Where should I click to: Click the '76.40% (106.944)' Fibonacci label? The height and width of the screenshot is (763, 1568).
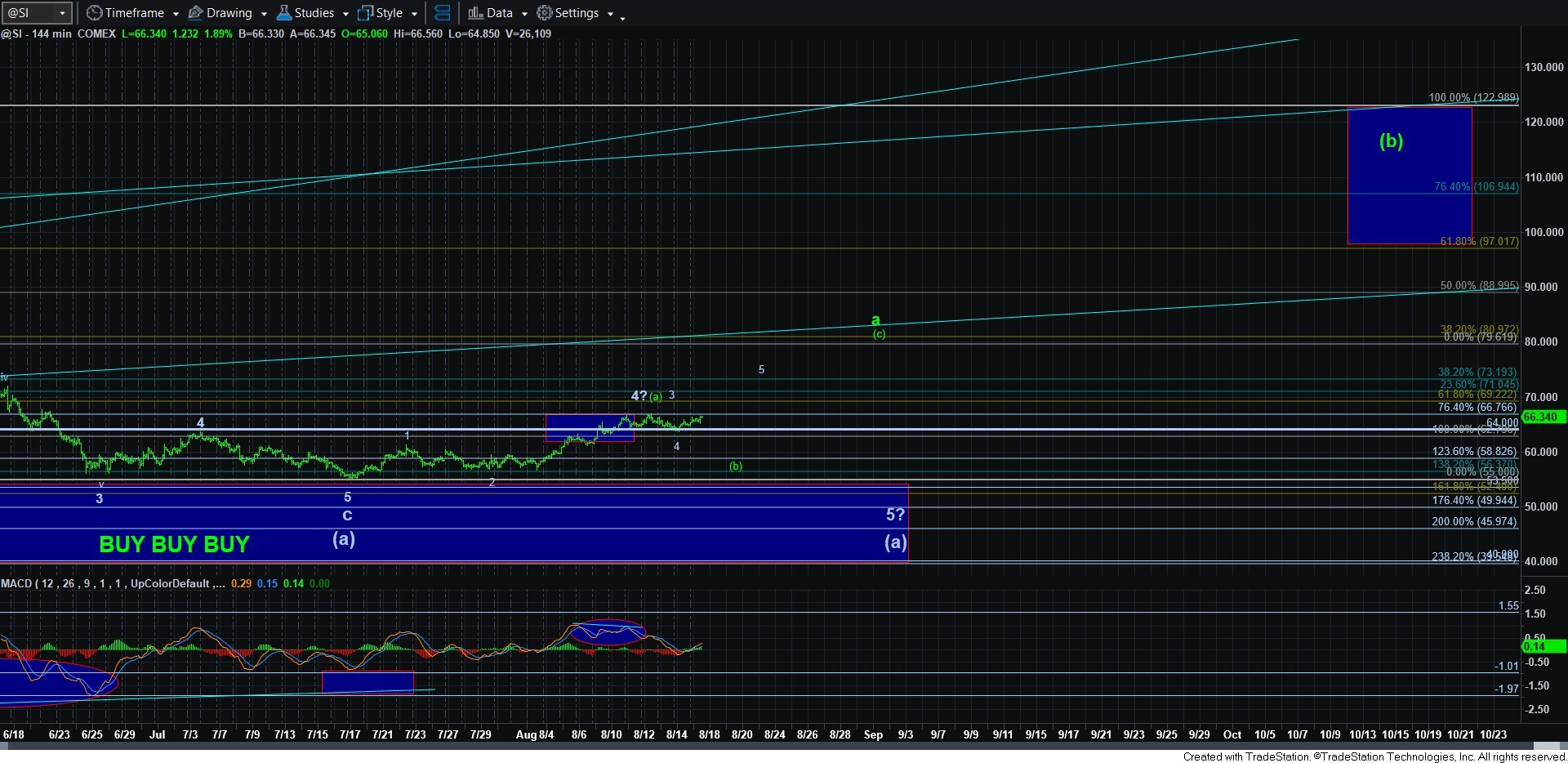pyautogui.click(x=1477, y=187)
